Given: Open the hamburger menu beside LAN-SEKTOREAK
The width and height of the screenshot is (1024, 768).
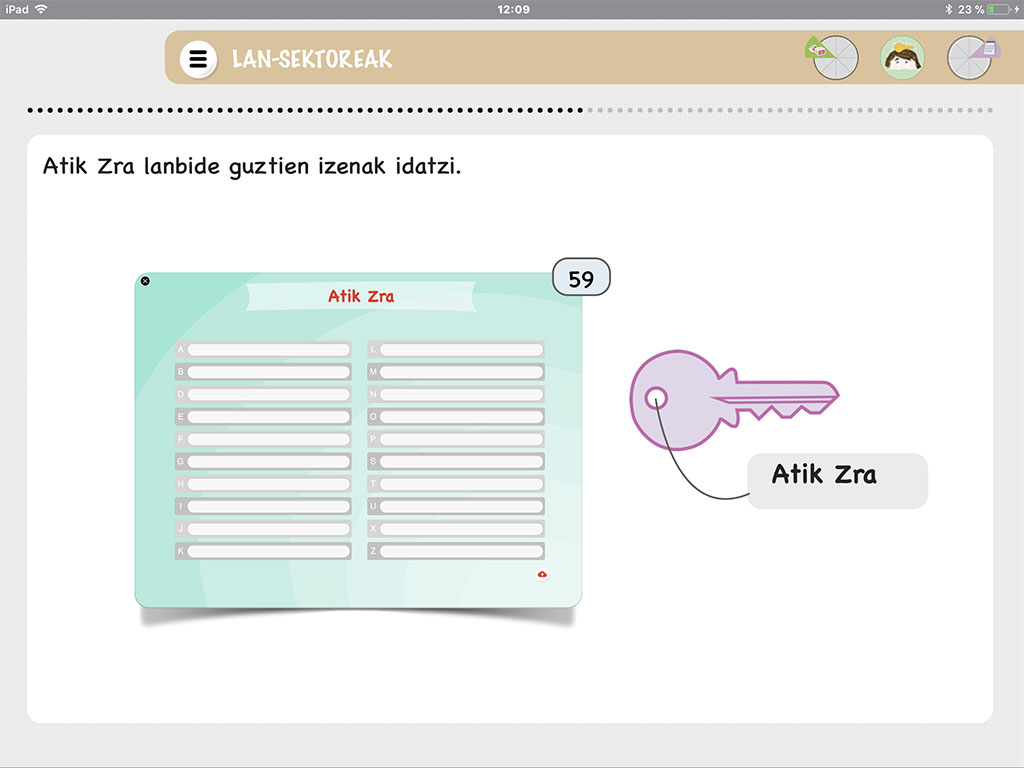Looking at the screenshot, I should [x=198, y=59].
